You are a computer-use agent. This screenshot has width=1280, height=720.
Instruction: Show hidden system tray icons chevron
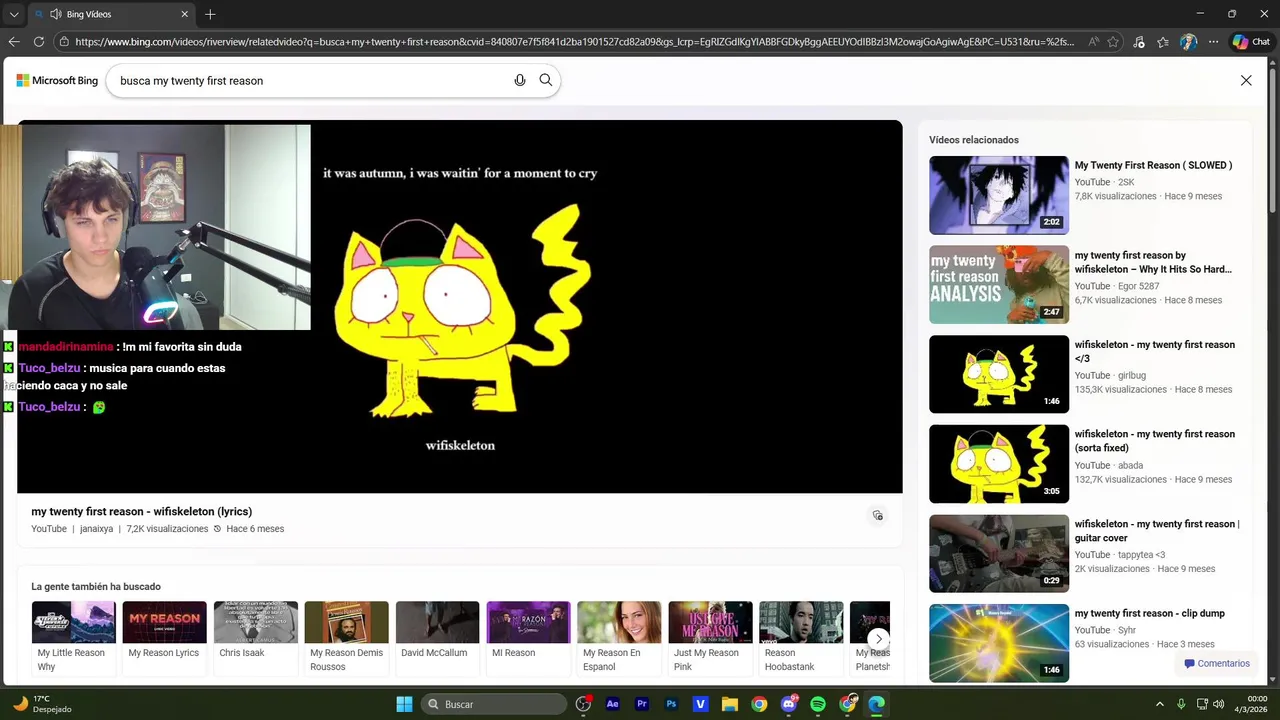click(1160, 704)
